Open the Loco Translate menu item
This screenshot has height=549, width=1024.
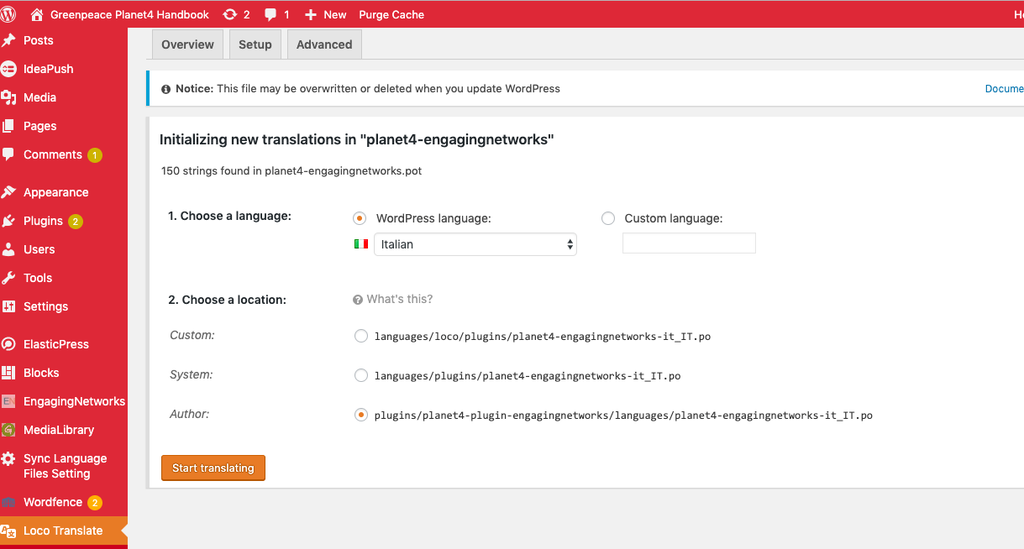coord(64,531)
